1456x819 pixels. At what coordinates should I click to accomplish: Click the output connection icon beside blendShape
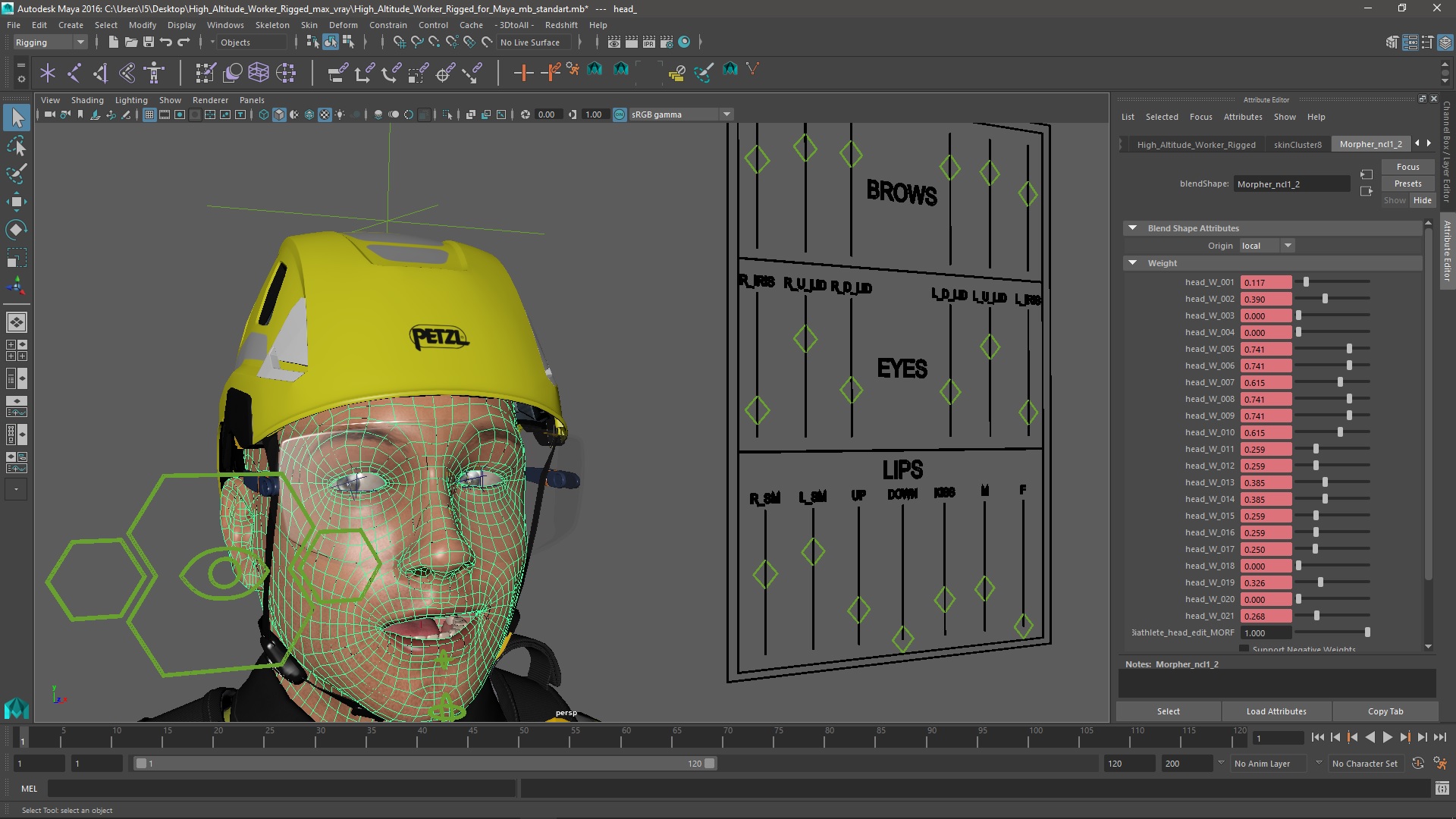(1367, 192)
